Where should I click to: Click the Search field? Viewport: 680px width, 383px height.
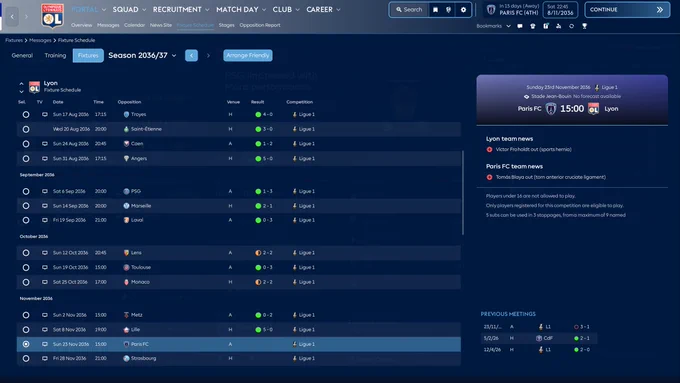click(x=409, y=10)
